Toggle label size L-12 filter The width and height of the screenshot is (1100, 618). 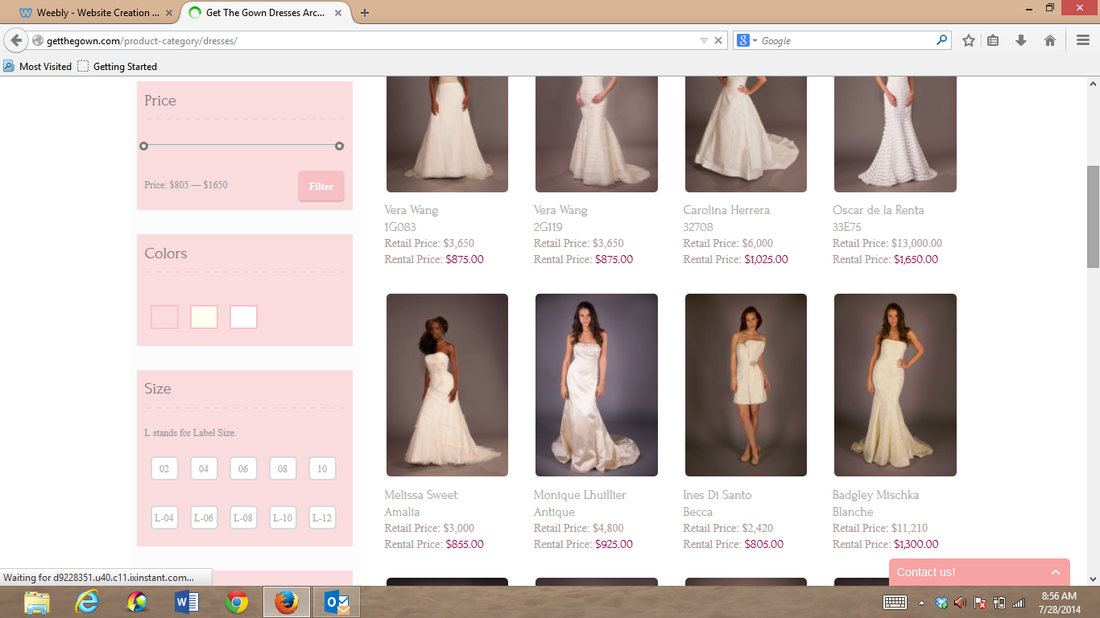322,518
